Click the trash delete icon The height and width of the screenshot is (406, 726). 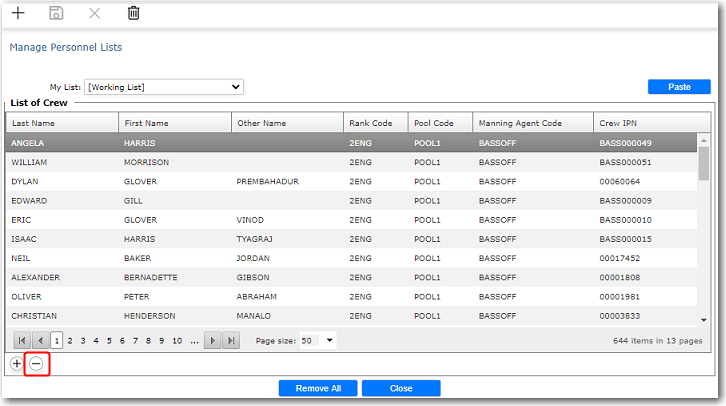coord(133,13)
